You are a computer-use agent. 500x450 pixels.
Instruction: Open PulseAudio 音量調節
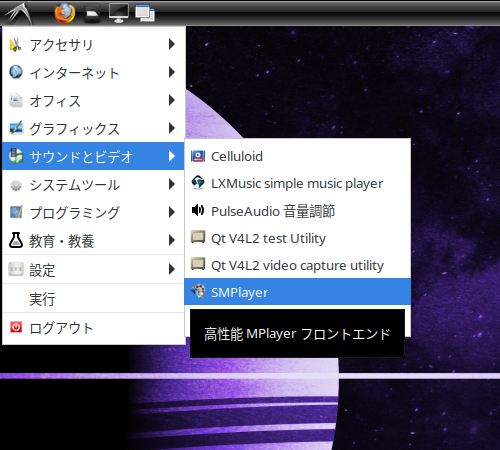pos(297,211)
